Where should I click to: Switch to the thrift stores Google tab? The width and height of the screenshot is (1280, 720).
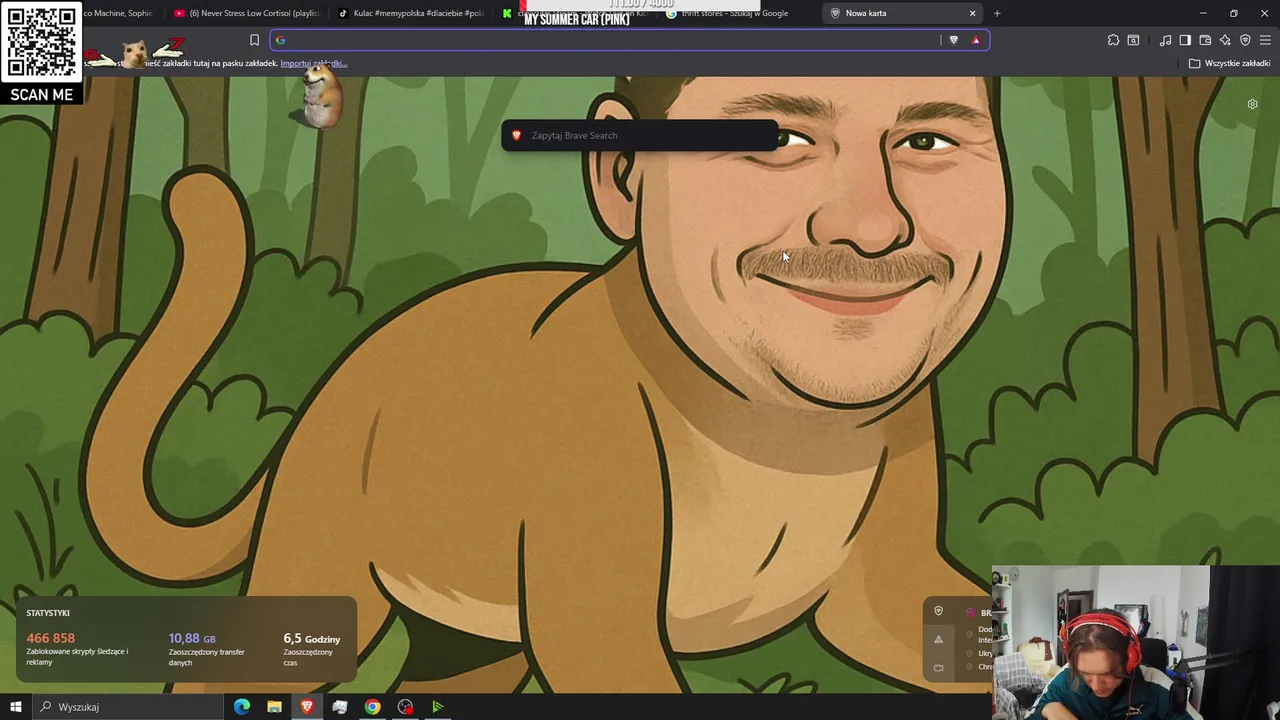[x=735, y=13]
